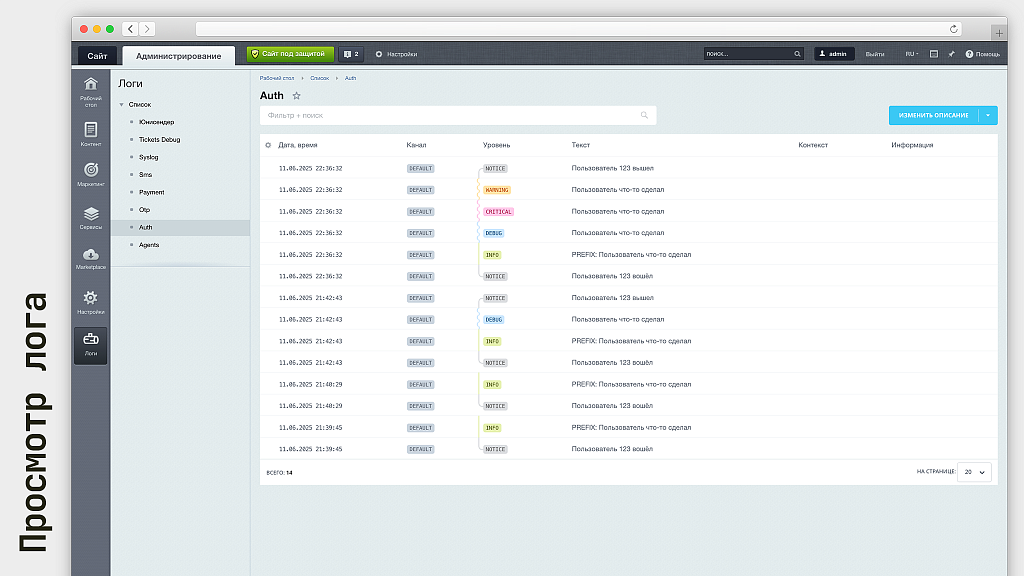Open the Рабочий стол sidebar section
The image size is (1024, 576).
[90, 90]
